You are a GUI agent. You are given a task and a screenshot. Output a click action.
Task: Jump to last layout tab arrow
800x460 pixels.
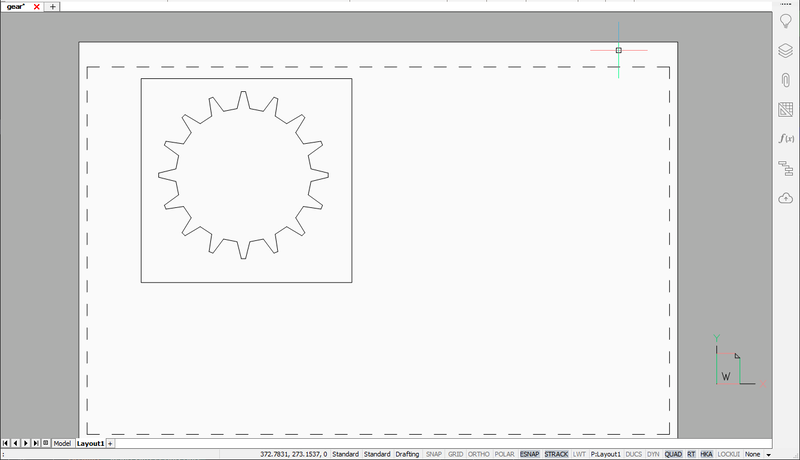tap(36, 443)
